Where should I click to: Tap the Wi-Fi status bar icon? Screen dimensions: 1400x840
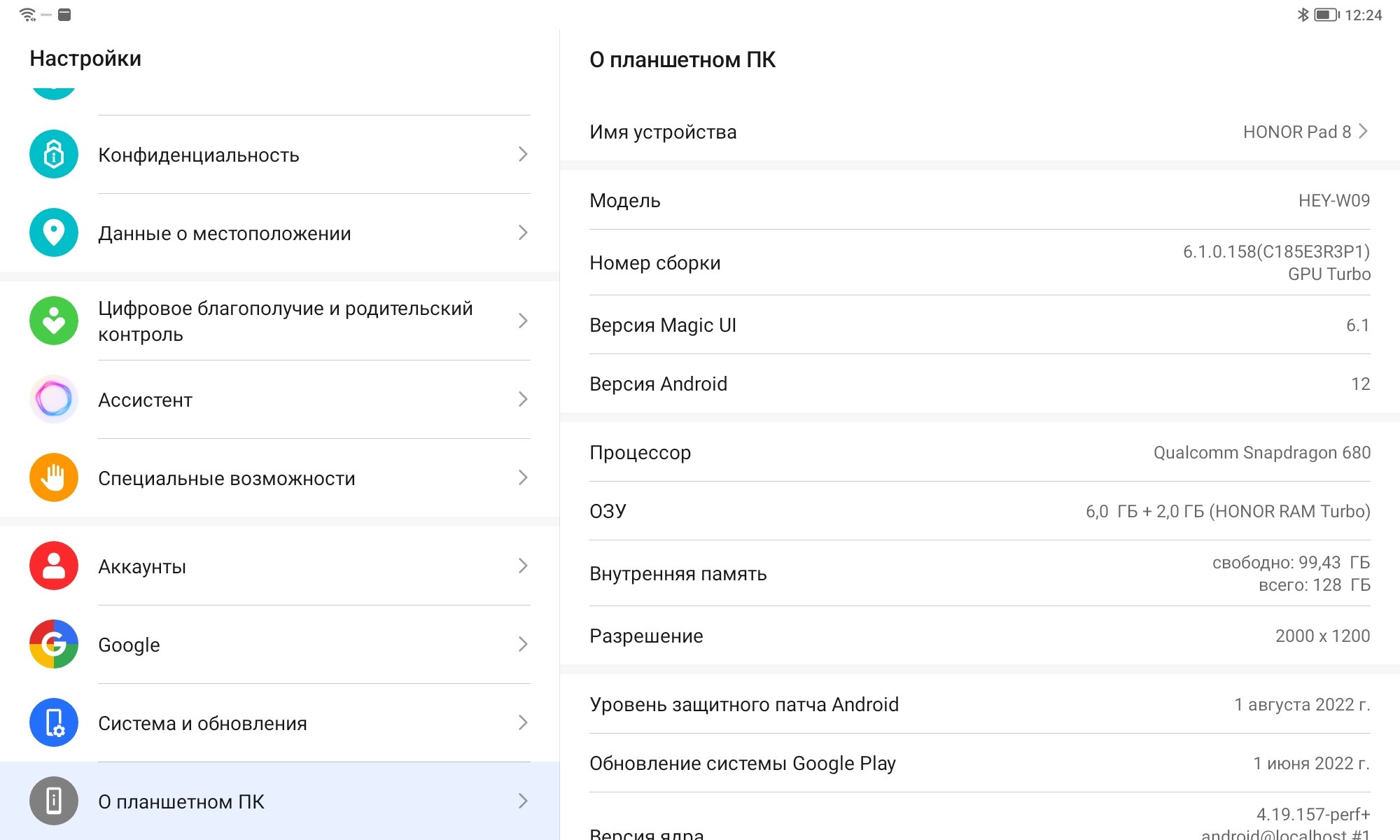coord(27,15)
